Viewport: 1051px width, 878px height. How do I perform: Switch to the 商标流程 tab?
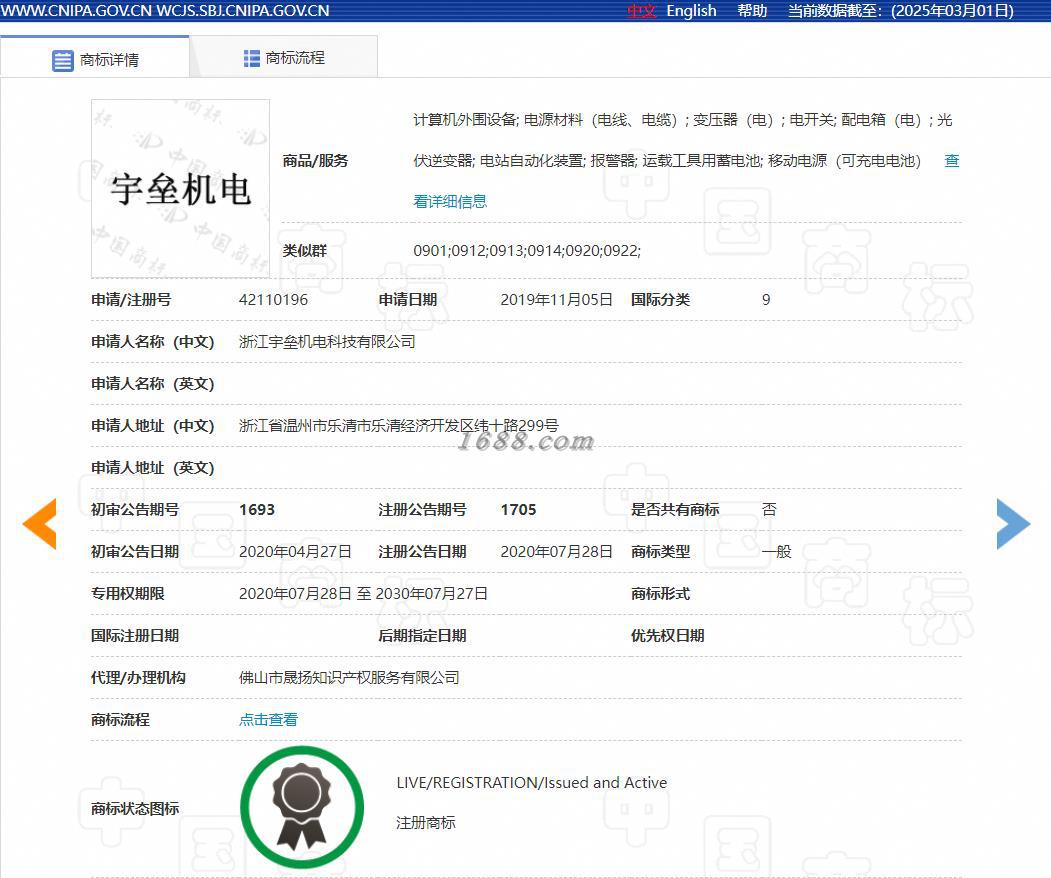click(x=284, y=58)
